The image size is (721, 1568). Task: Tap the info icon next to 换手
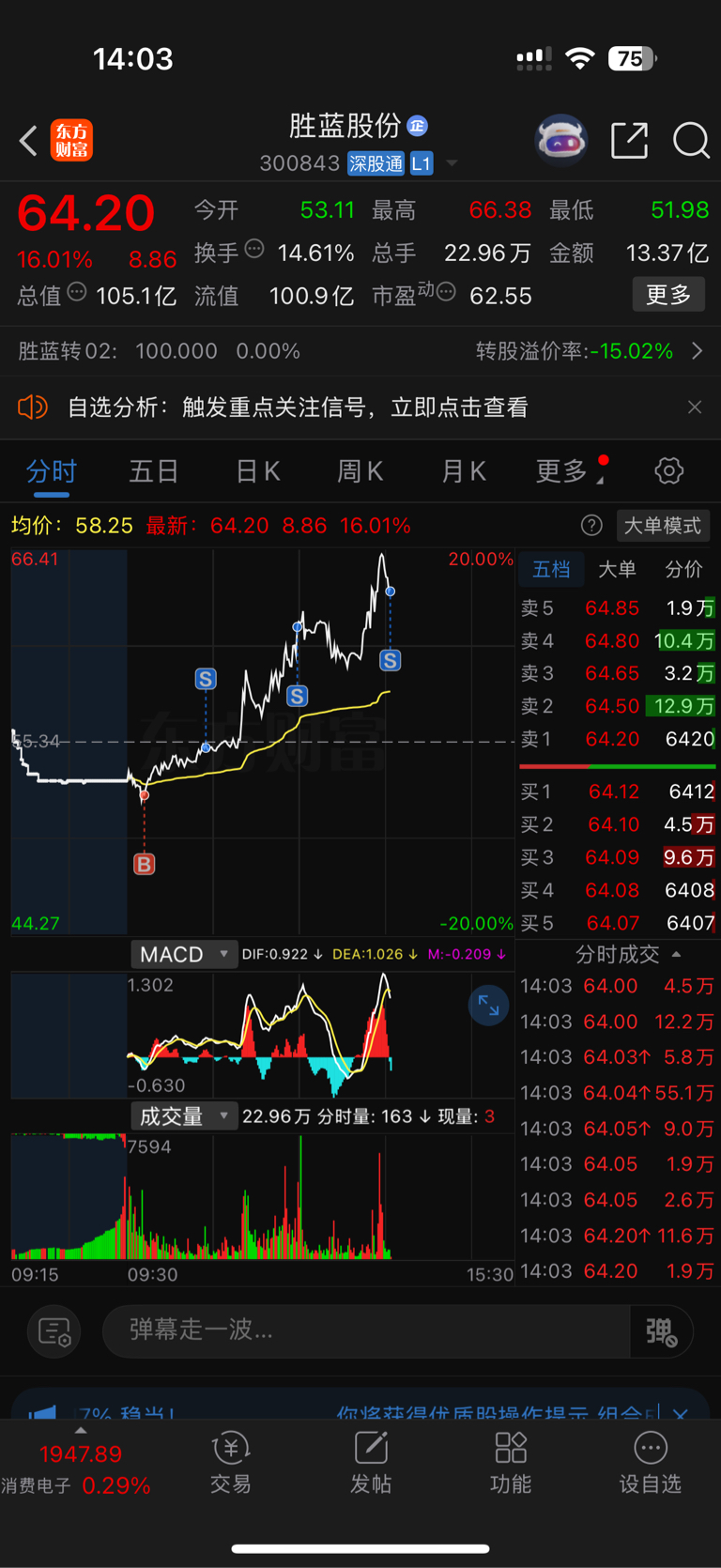254,249
